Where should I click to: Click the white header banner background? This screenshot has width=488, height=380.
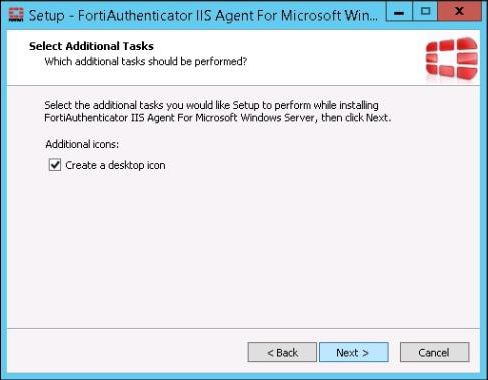pos(300,58)
